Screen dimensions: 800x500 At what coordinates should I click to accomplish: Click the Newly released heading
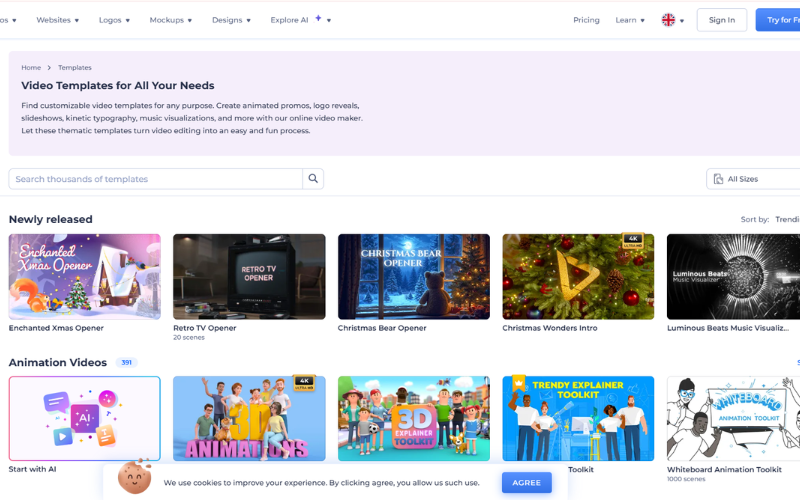tap(51, 219)
